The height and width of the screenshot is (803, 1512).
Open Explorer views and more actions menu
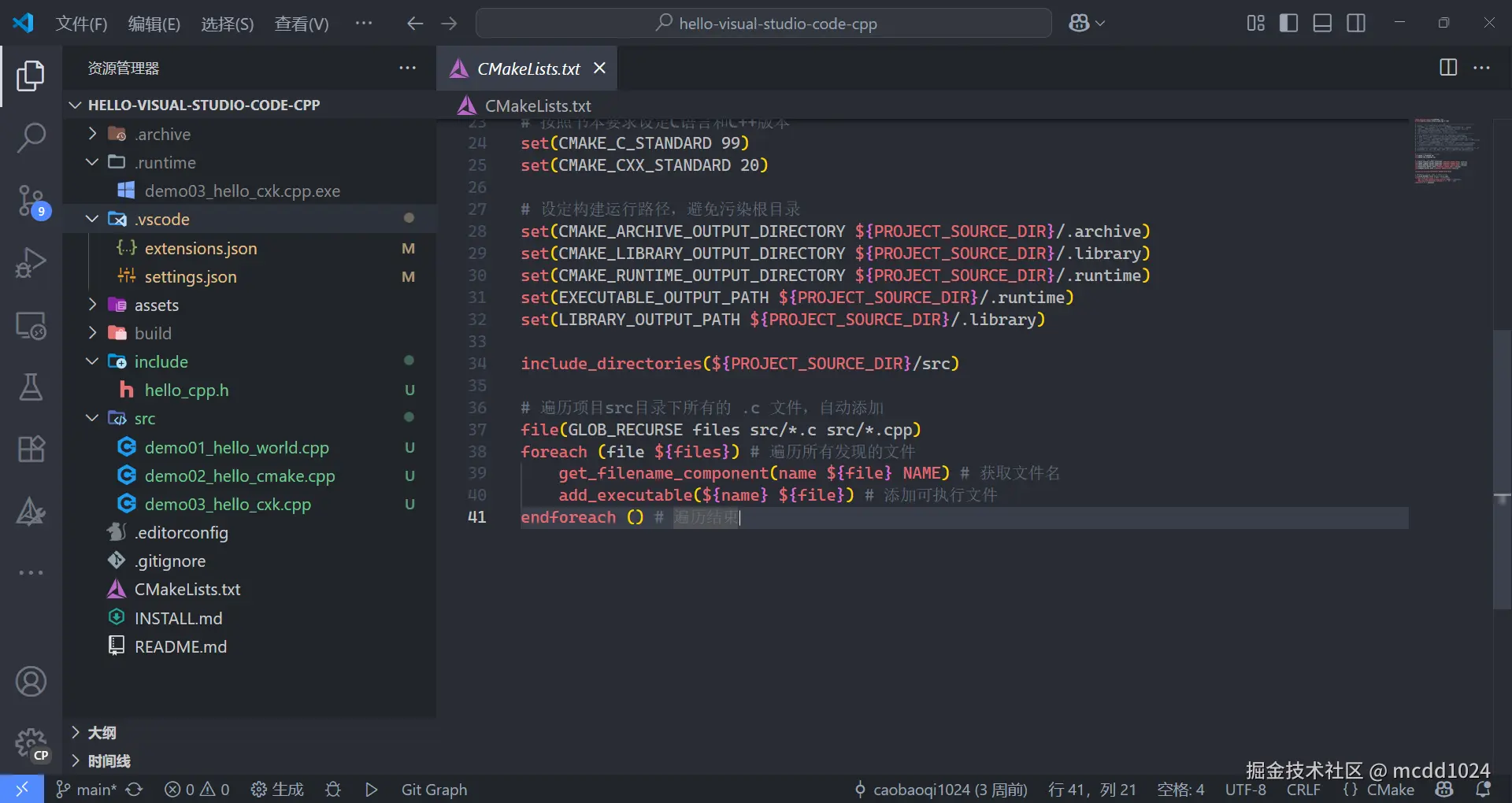pyautogui.click(x=407, y=68)
